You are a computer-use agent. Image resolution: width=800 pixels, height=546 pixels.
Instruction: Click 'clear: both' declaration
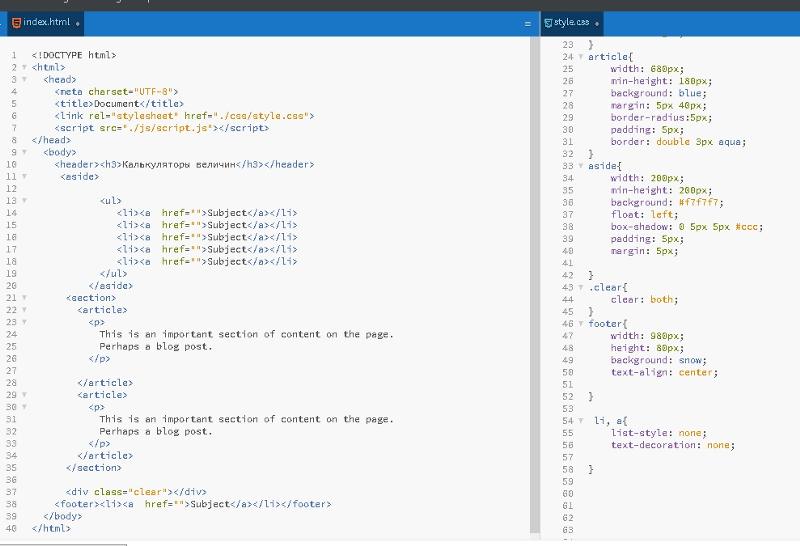[645, 300]
